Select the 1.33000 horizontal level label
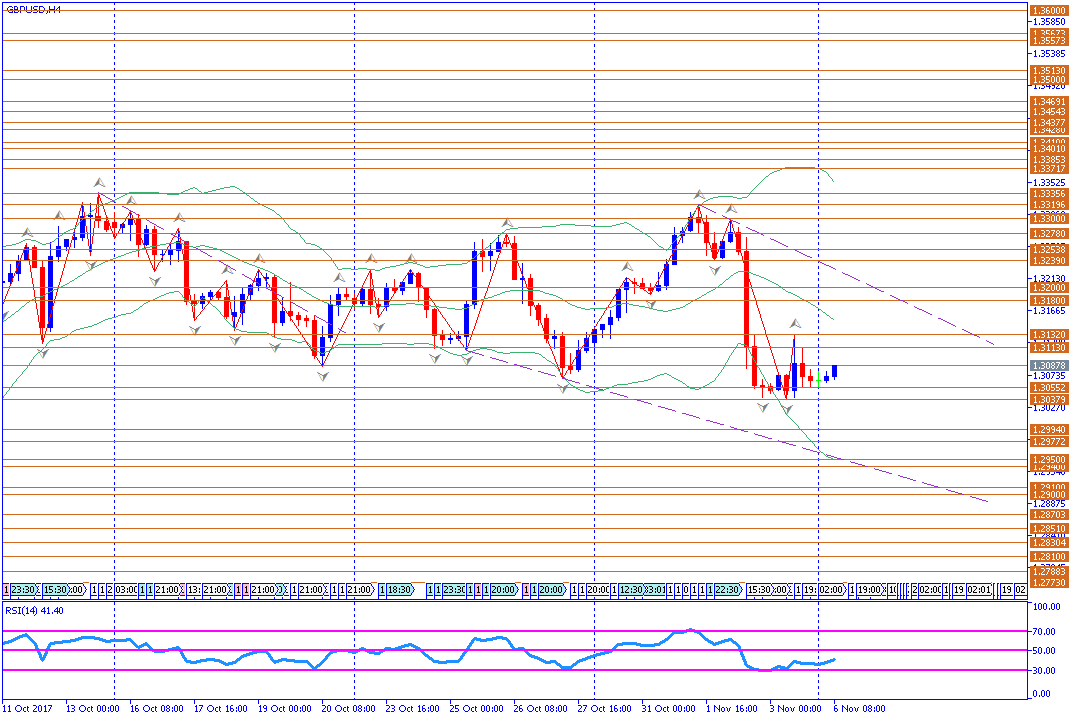This screenshot has width=1080, height=720. 1048,219
